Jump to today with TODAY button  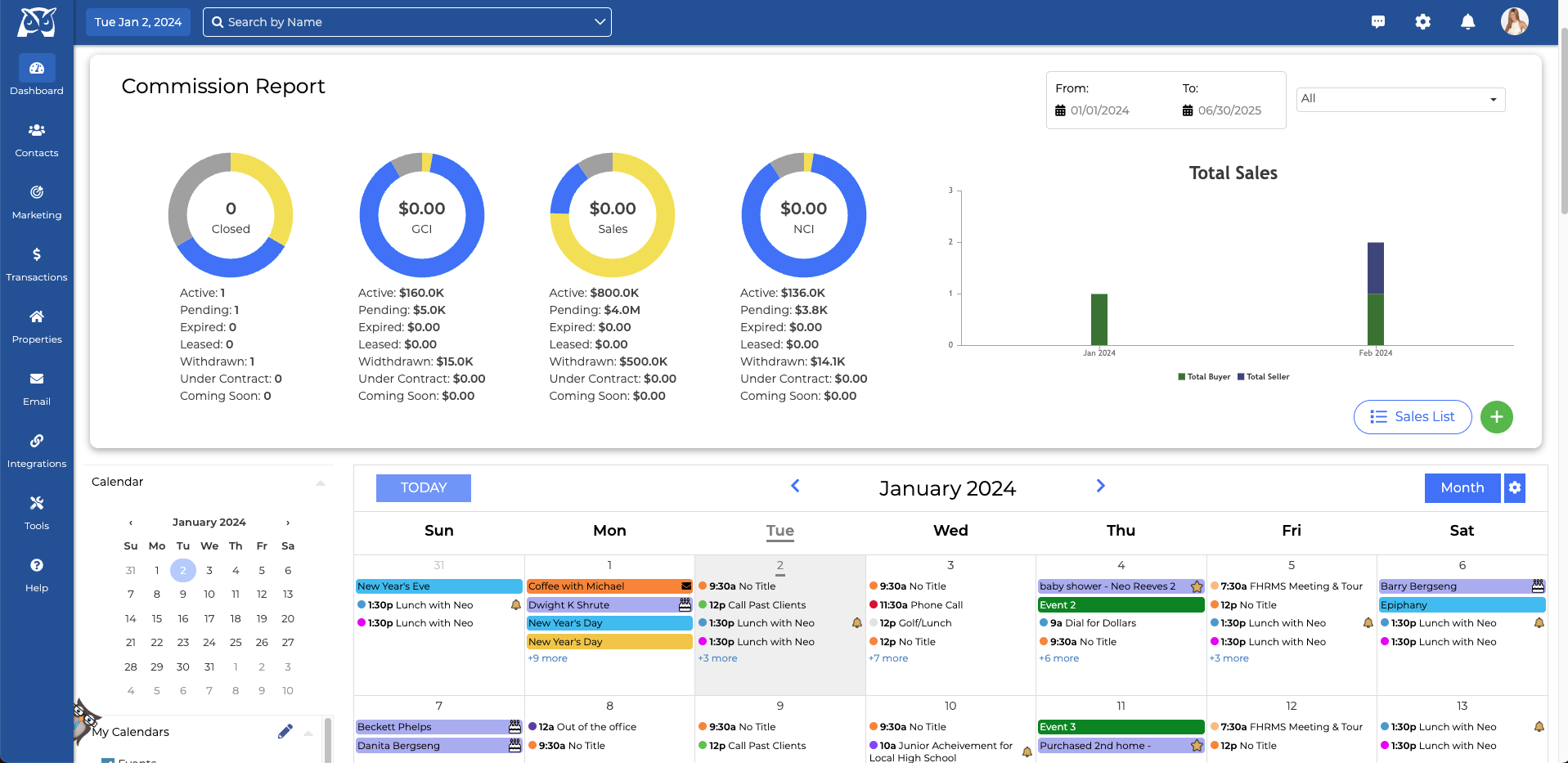coord(424,488)
